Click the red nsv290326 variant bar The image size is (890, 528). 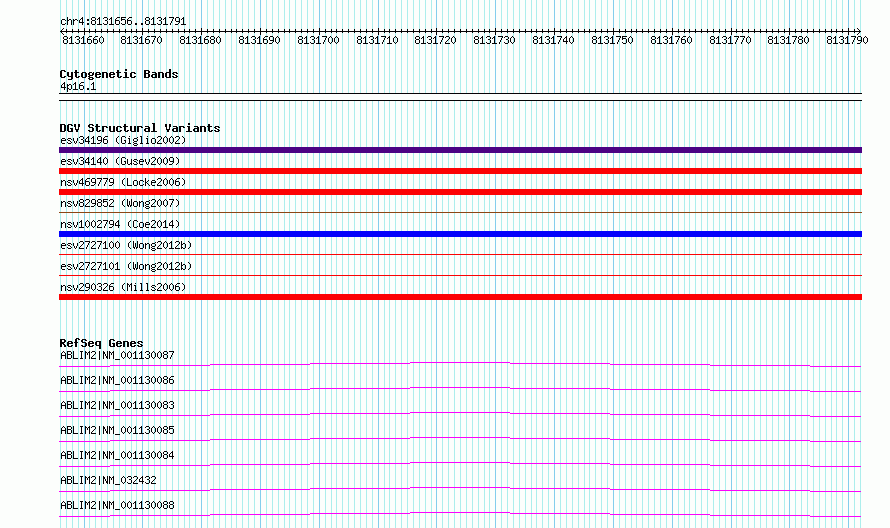(460, 297)
